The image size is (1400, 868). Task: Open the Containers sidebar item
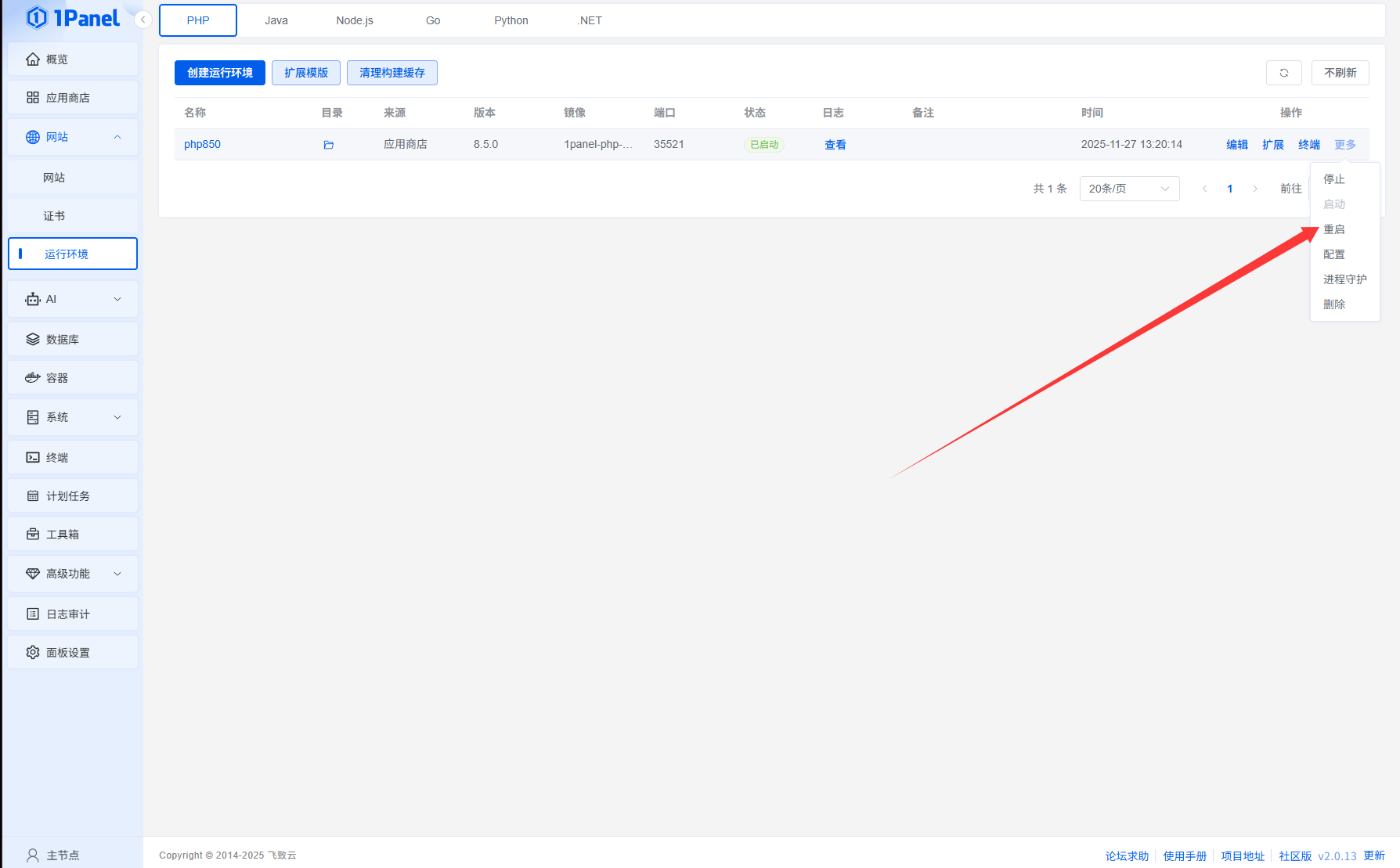(x=73, y=378)
